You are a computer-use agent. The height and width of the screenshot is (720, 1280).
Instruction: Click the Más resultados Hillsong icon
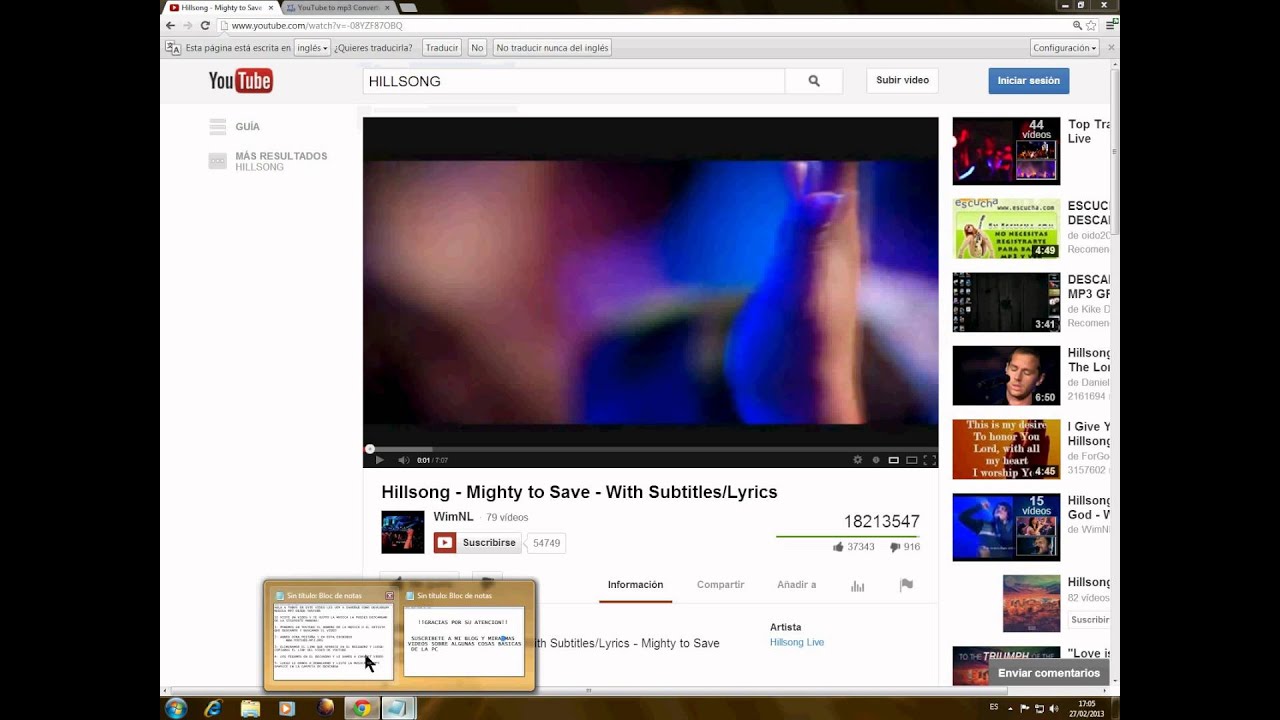coord(217,161)
